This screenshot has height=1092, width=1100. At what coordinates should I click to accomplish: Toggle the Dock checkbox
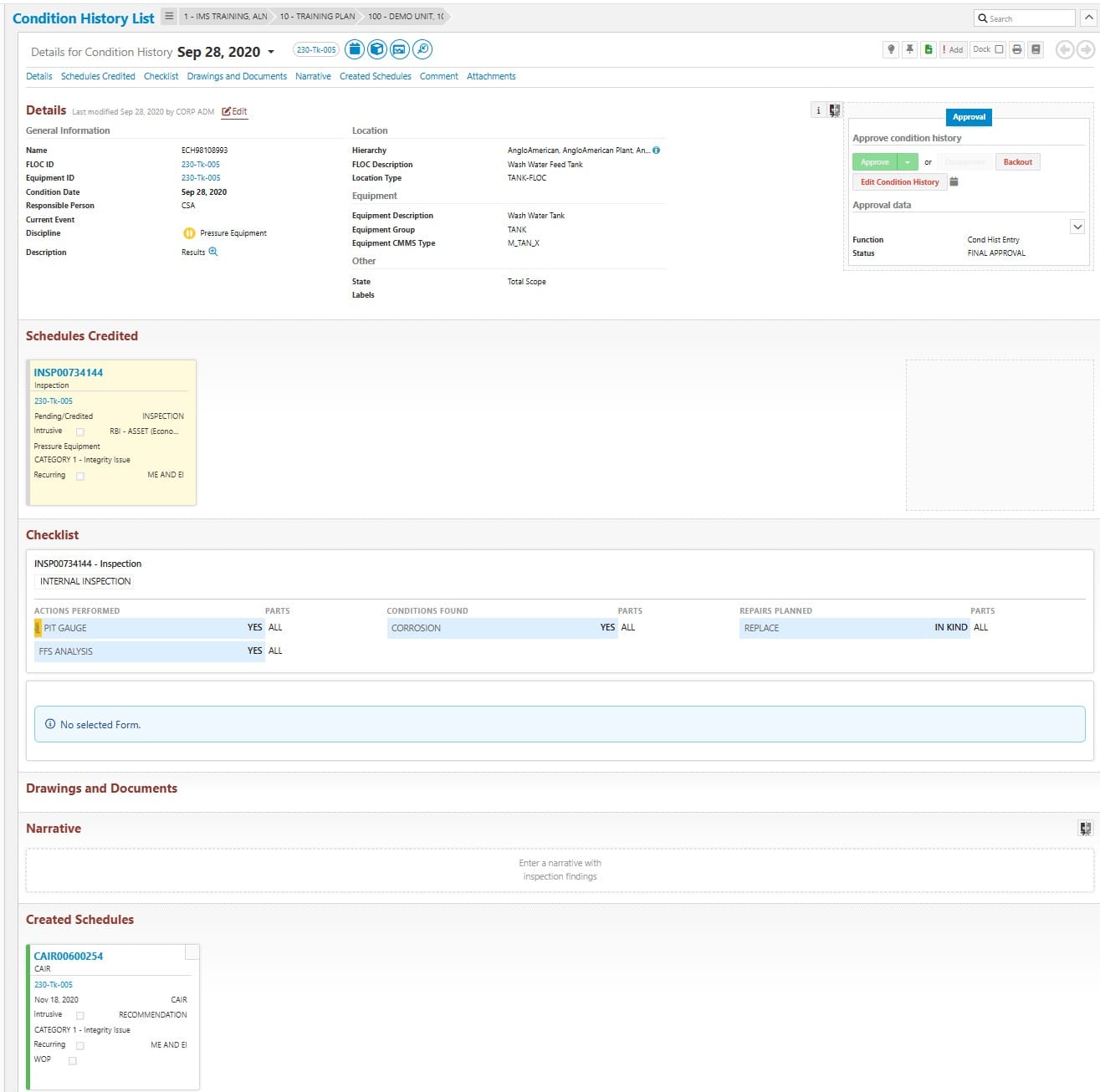[x=999, y=49]
